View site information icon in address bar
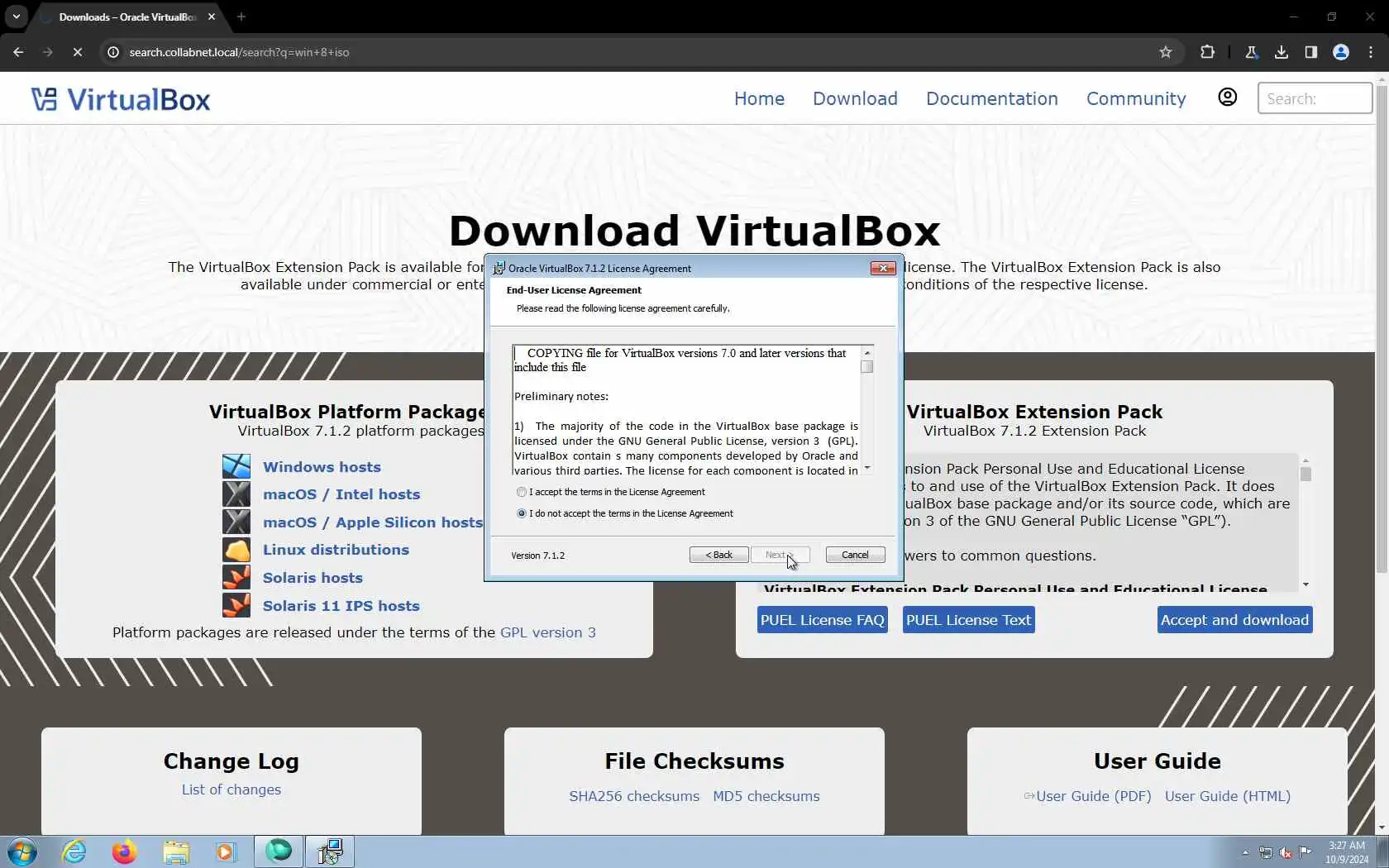The image size is (1389, 868). point(113,52)
